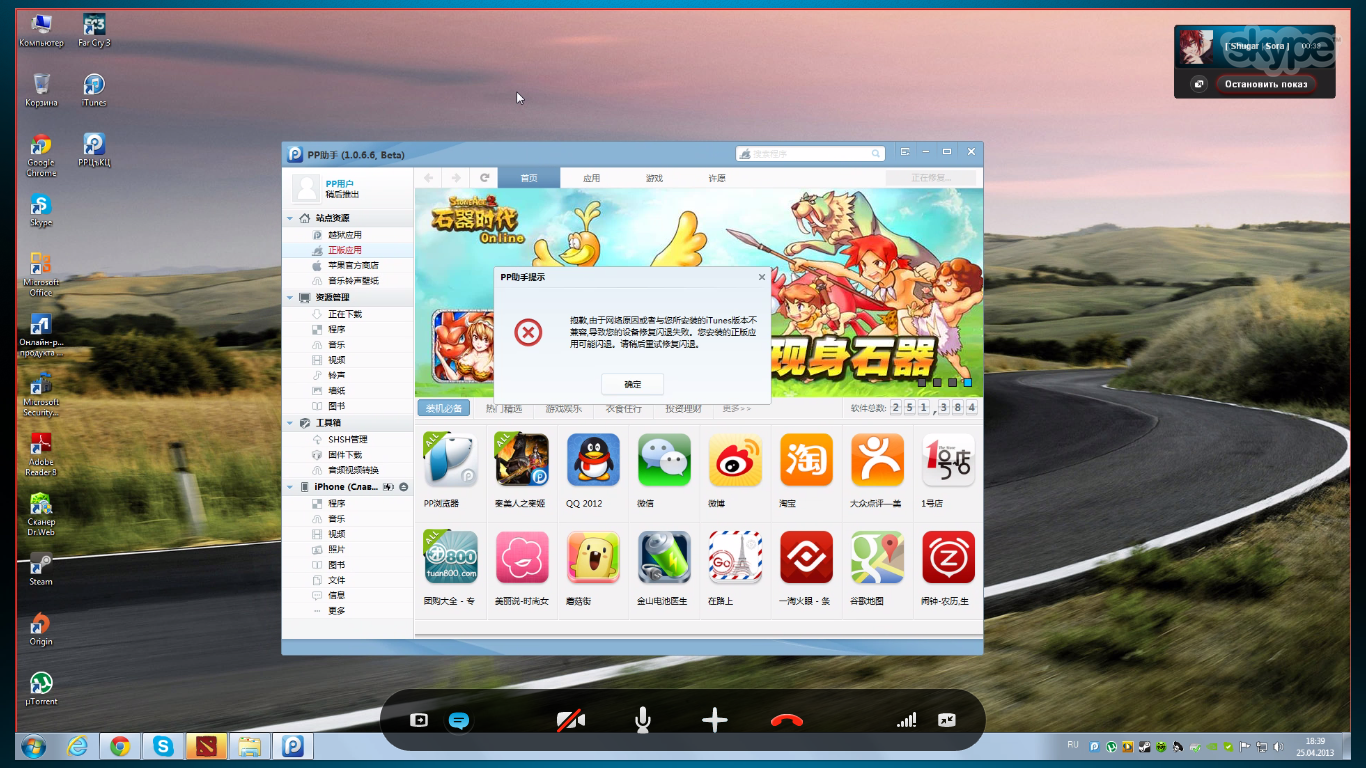Viewport: 1366px width, 768px height.
Task: Select the 金山电池医生 battery app icon
Action: pyautogui.click(x=664, y=556)
